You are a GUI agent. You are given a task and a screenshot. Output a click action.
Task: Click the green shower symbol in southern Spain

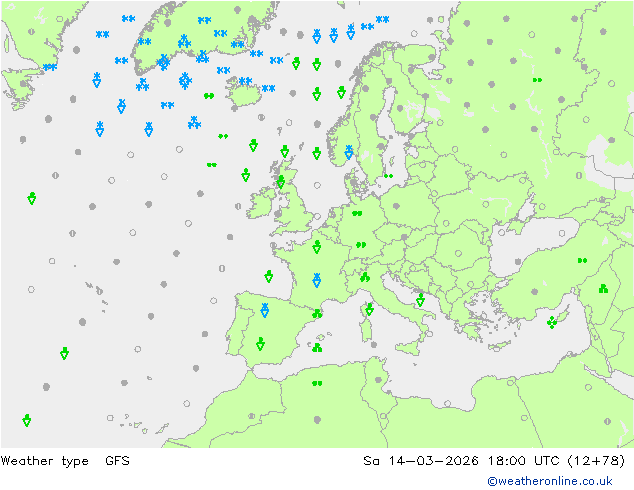tap(260, 344)
